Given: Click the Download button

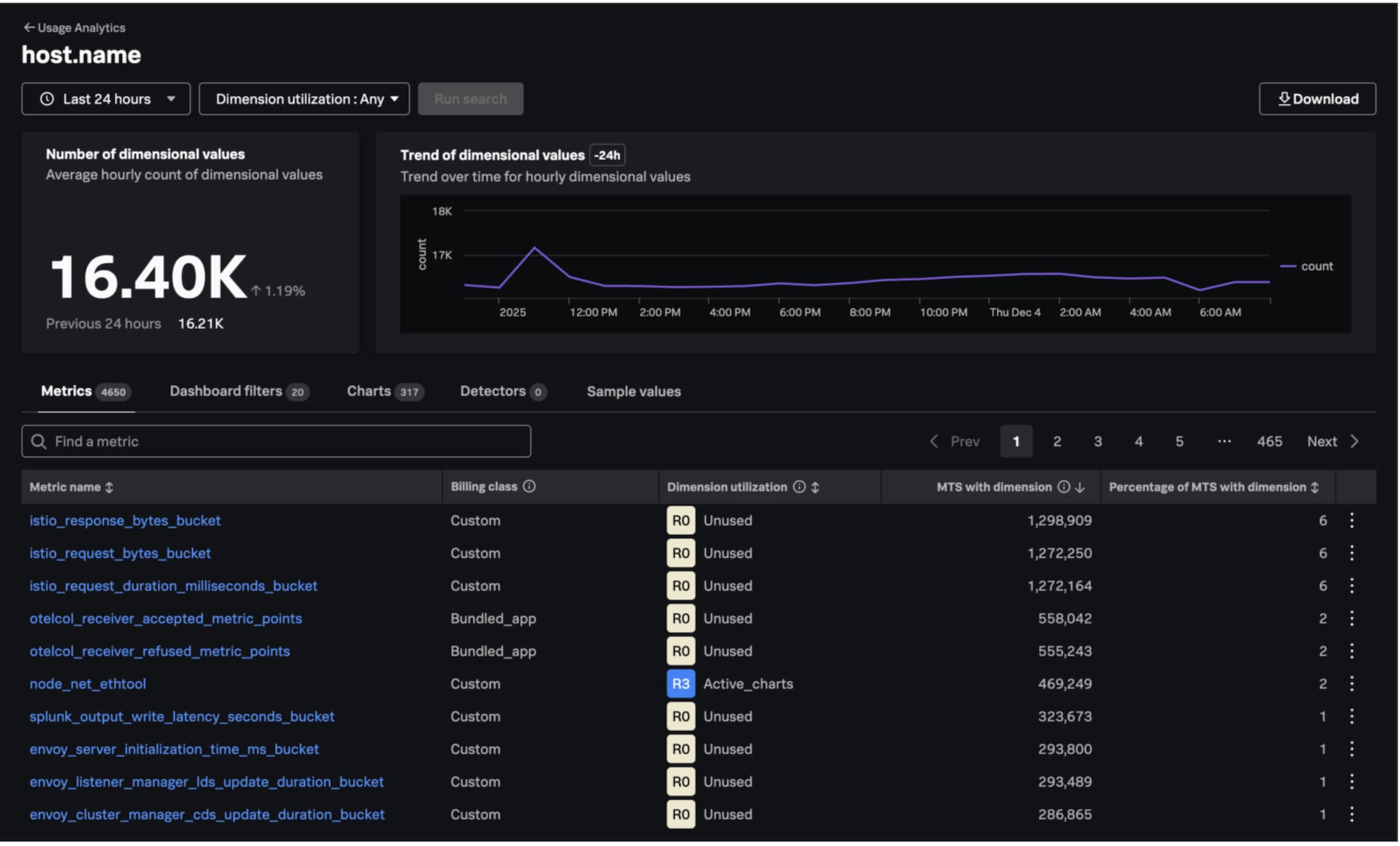Looking at the screenshot, I should pos(1317,99).
